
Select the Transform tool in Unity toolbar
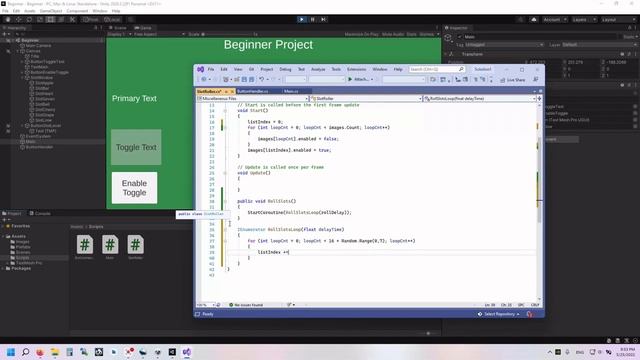point(61,19)
